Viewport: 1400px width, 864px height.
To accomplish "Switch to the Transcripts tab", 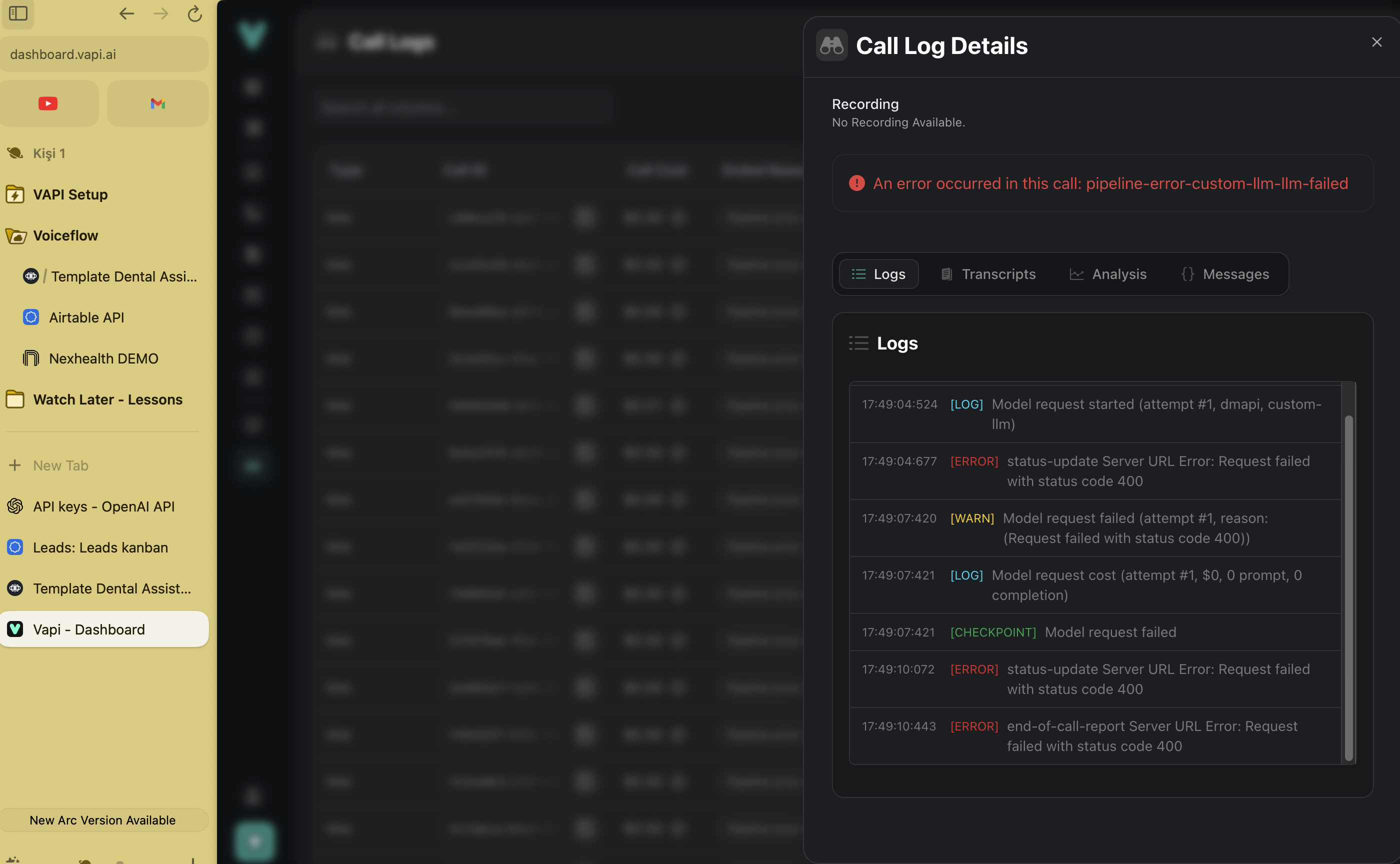I will (x=988, y=274).
